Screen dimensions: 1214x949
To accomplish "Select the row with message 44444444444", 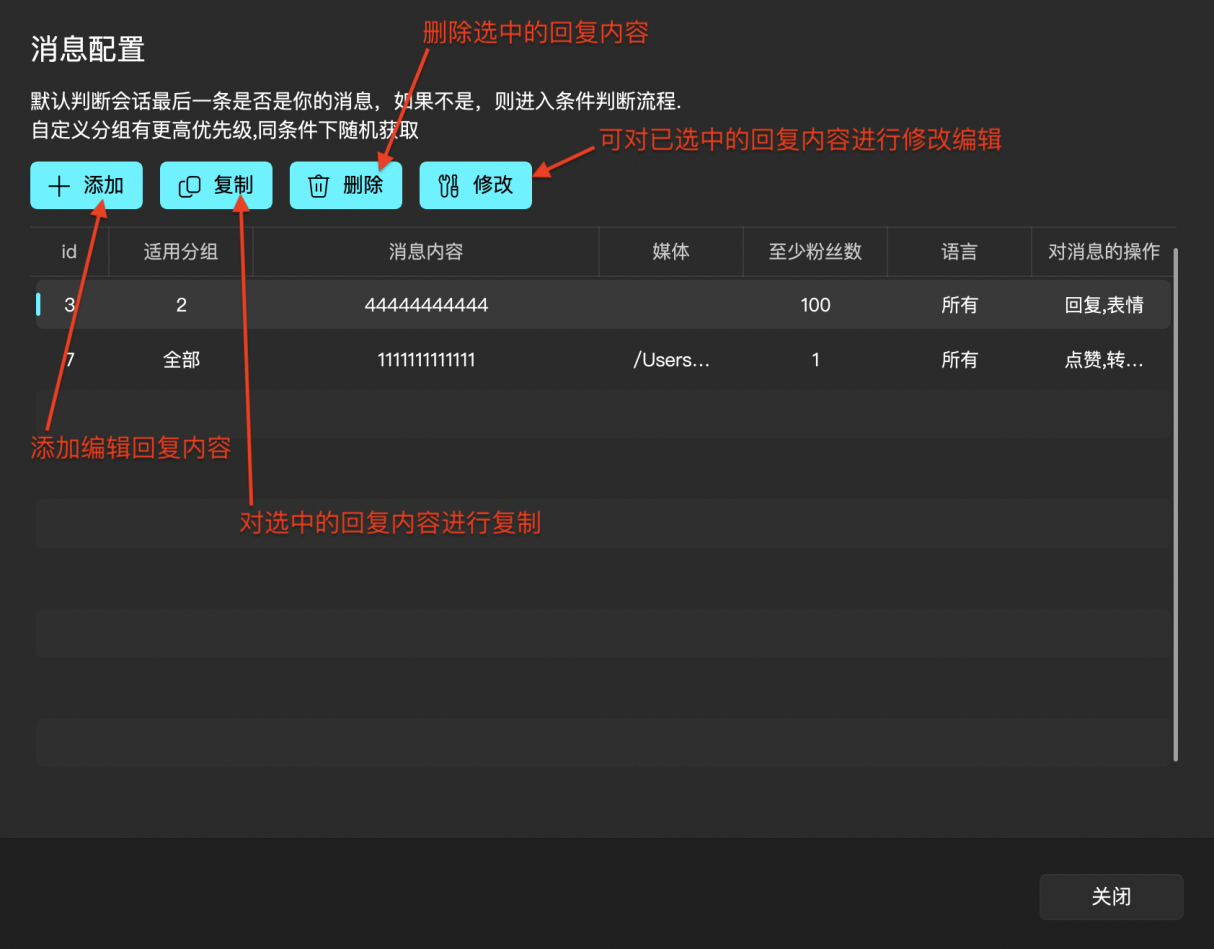I will point(426,305).
